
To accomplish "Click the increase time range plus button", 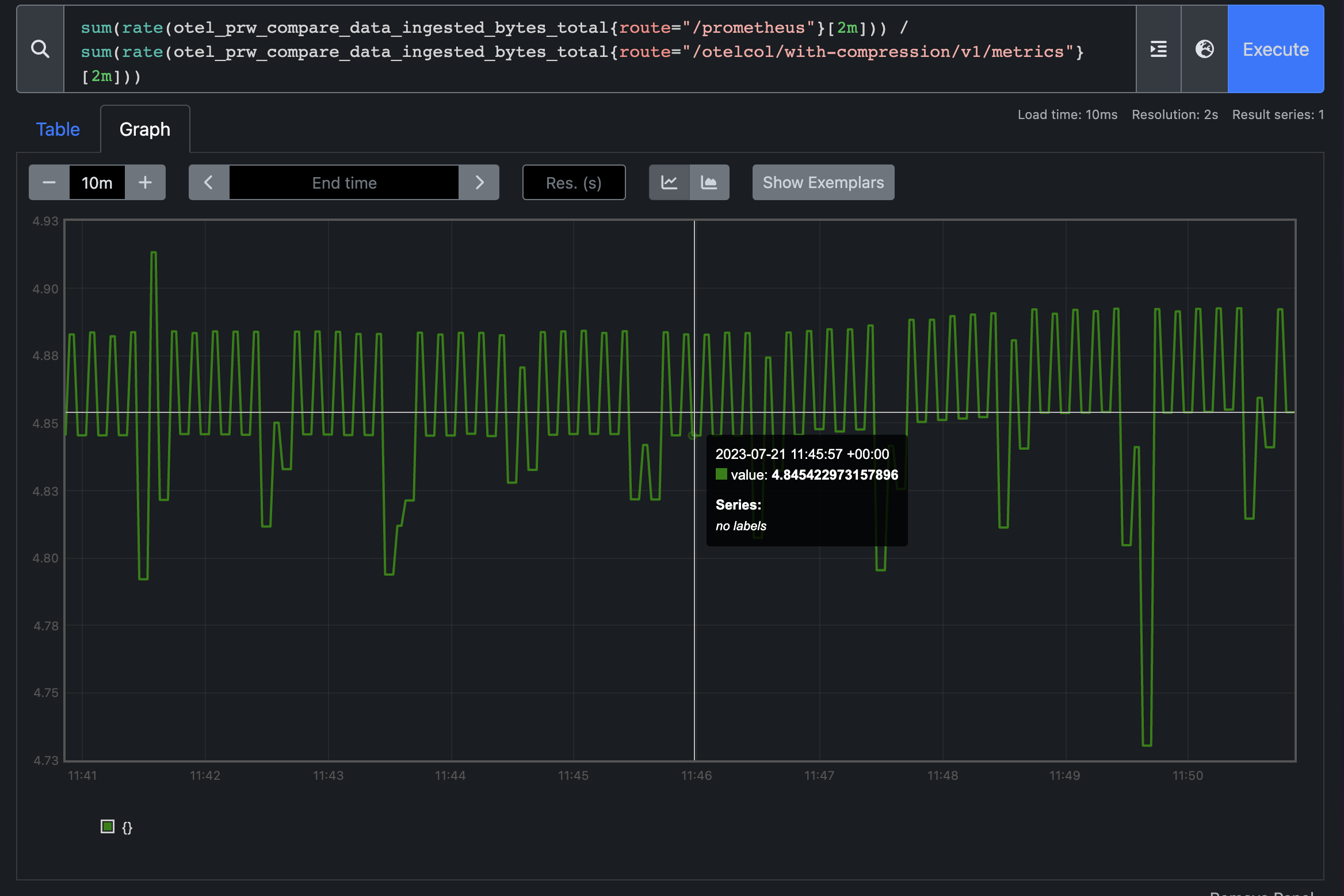I will [145, 181].
